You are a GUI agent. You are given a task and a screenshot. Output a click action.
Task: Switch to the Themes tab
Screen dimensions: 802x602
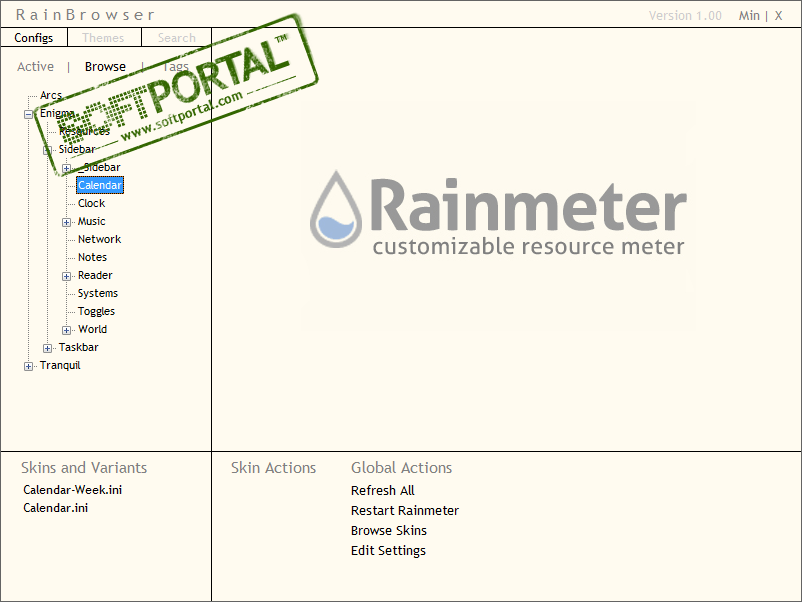click(x=103, y=38)
